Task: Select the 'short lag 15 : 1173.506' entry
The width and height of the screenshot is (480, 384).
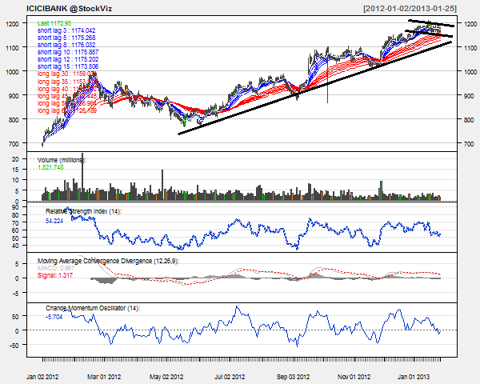Action: (x=68, y=67)
